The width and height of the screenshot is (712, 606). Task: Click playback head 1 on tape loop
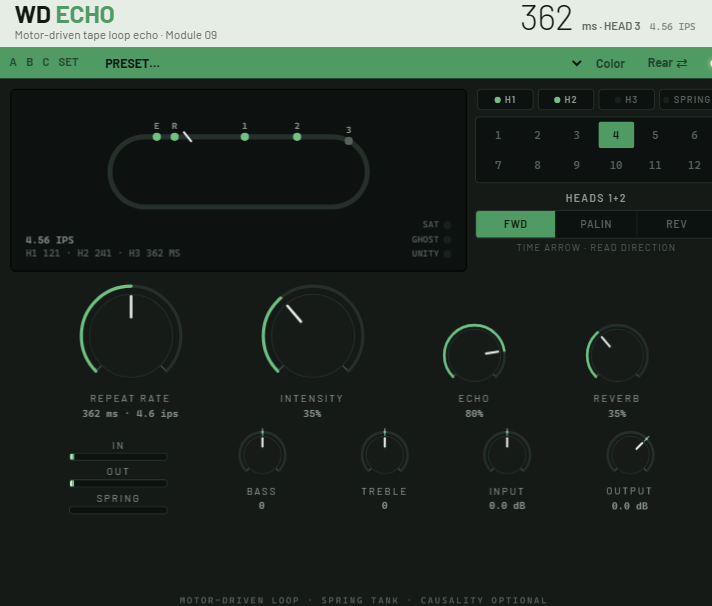245,137
